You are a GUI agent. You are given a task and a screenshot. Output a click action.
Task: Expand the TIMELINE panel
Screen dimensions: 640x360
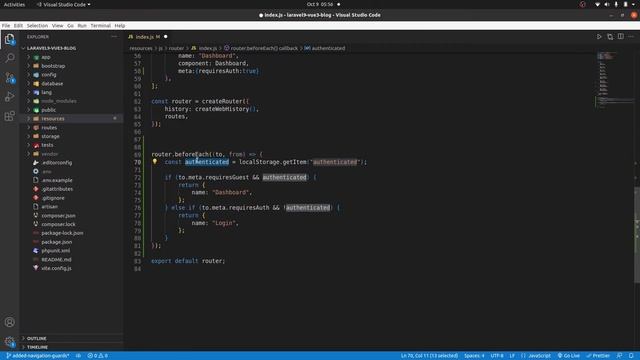click(37, 347)
